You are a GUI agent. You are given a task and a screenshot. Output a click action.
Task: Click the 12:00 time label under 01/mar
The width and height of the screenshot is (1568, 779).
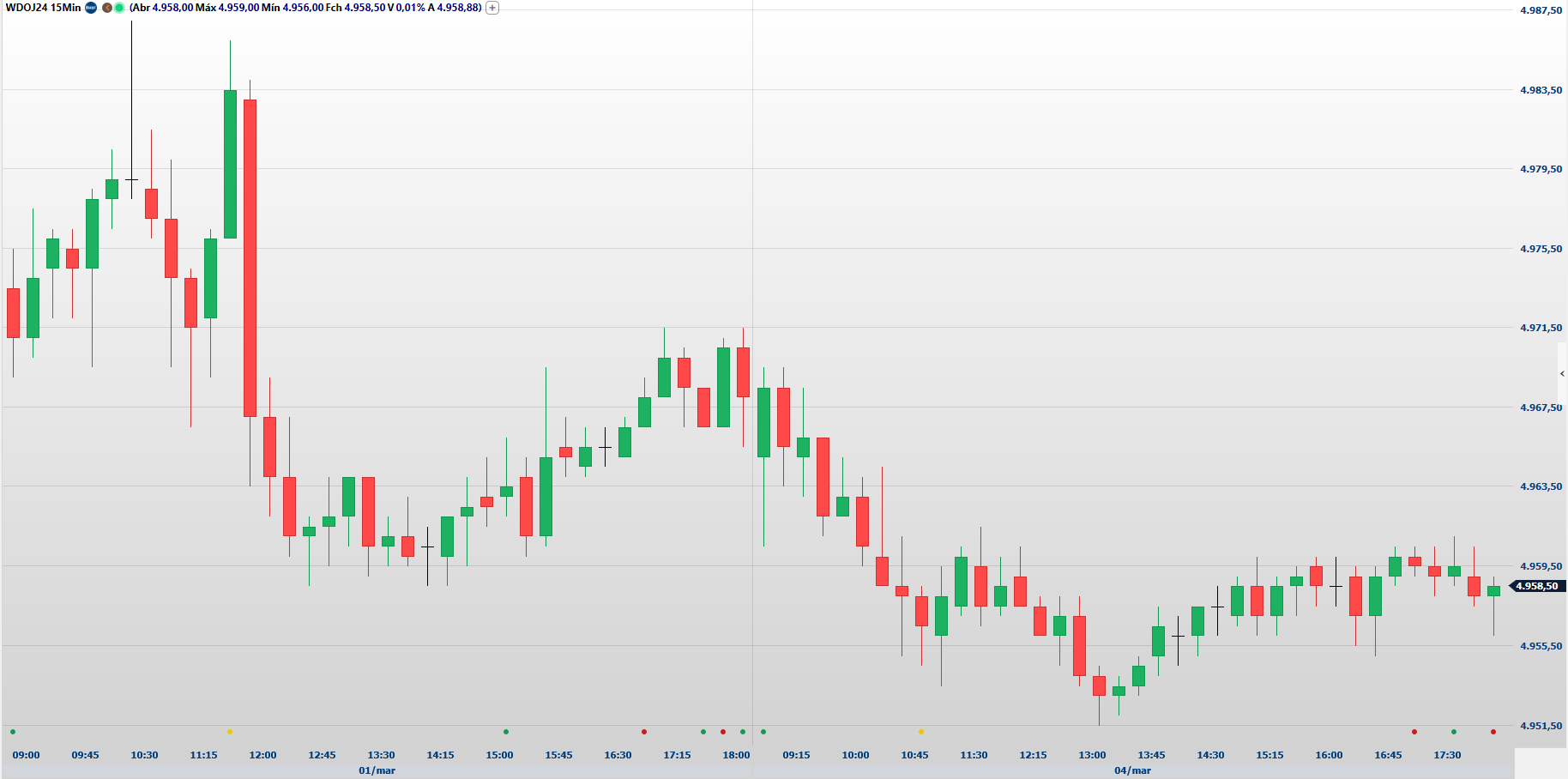tap(262, 755)
